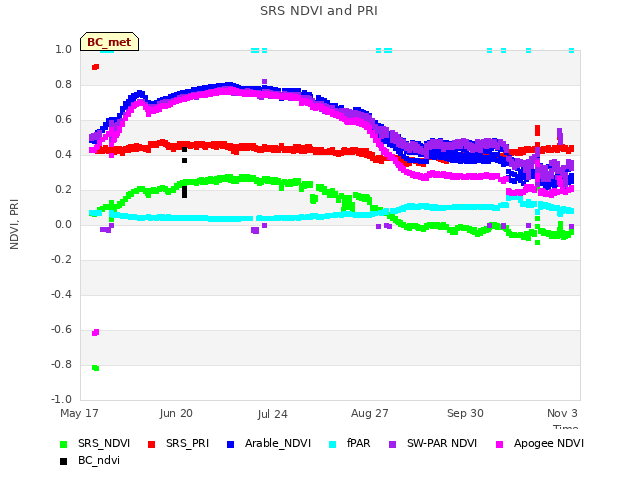The height and width of the screenshot is (480, 640).
Task: Click the -0.4 y-axis tick label
Action: click(62, 295)
